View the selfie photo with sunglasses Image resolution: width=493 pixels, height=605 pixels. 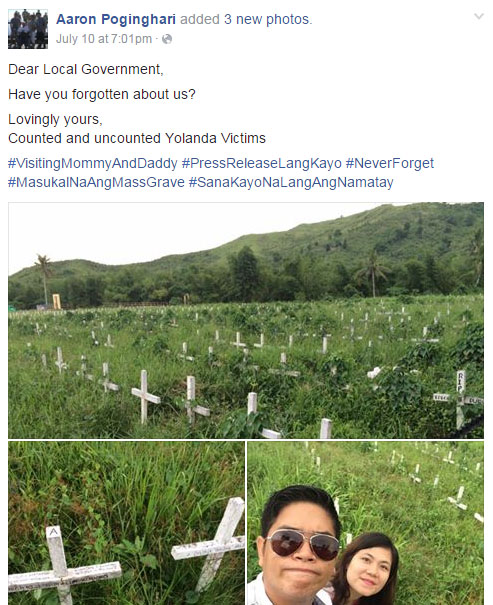(x=365, y=523)
